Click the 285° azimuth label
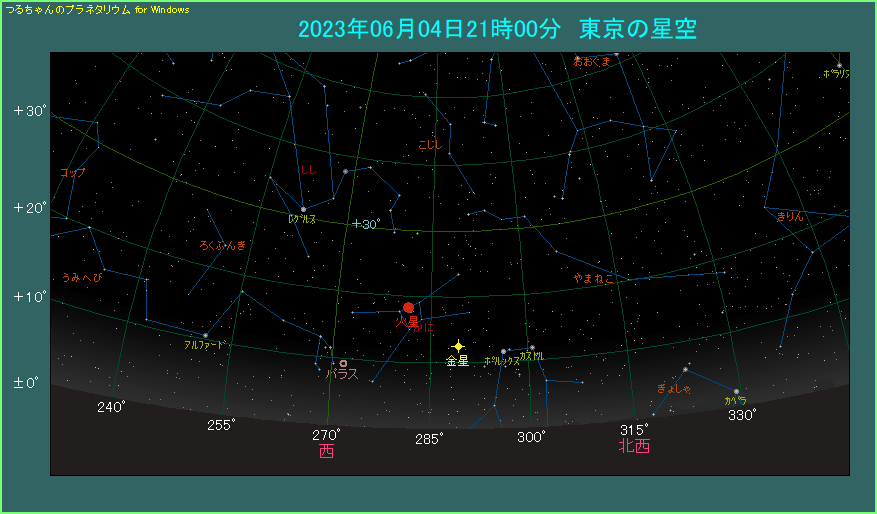 [429, 438]
